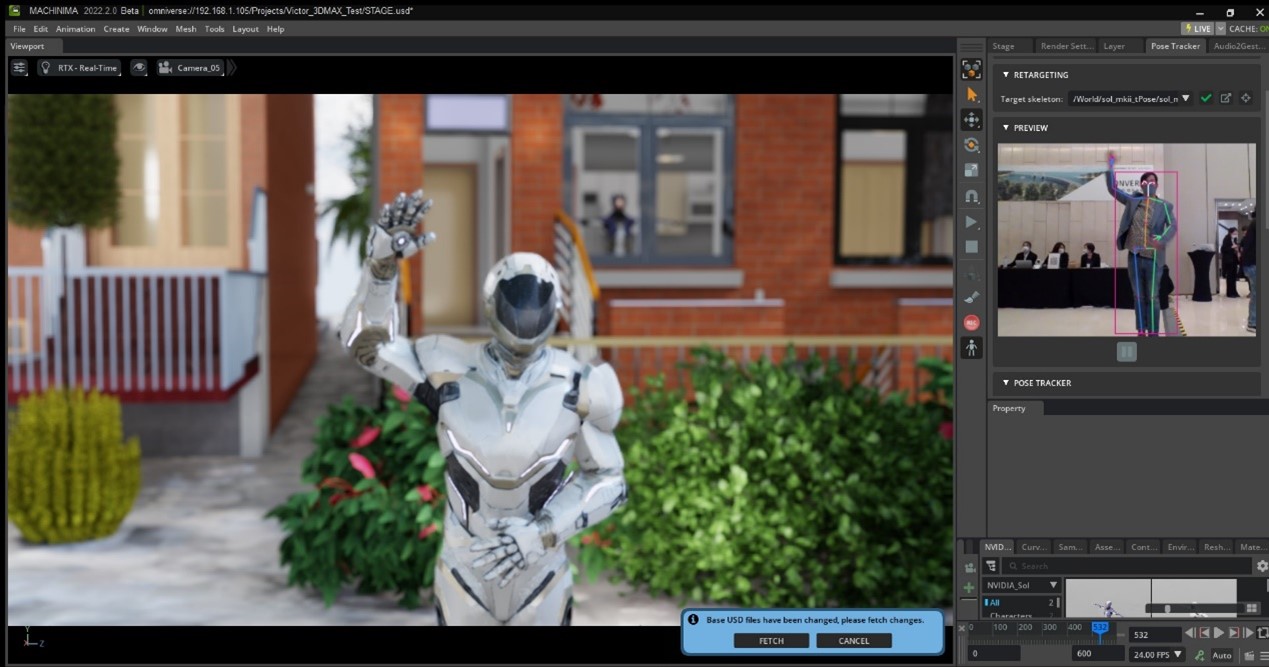Click the Play icon in the left toolbar
Viewport: 1269px width, 667px height.
970,219
